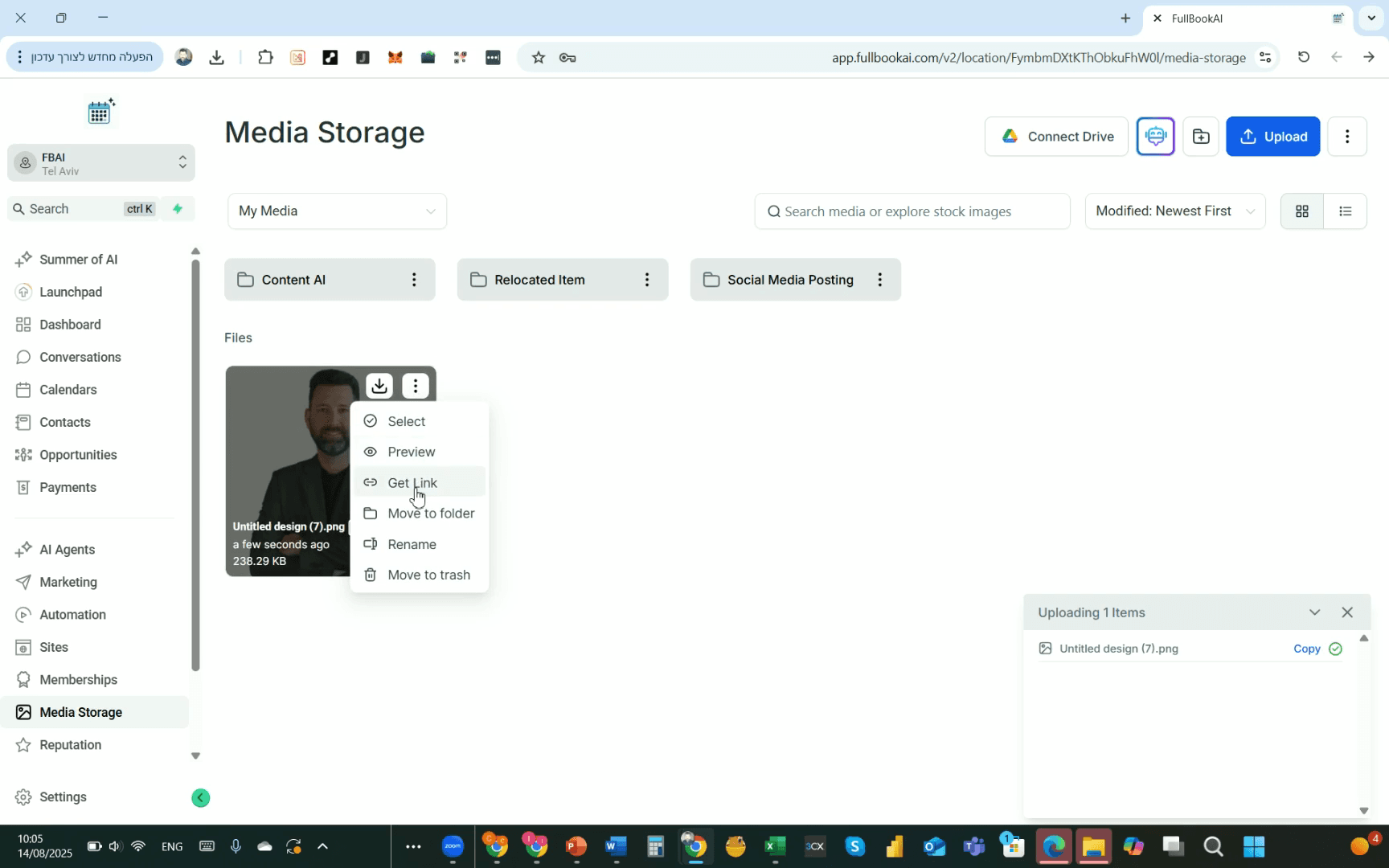Open Media Storage more options menu
1389x868 pixels.
click(x=1347, y=137)
